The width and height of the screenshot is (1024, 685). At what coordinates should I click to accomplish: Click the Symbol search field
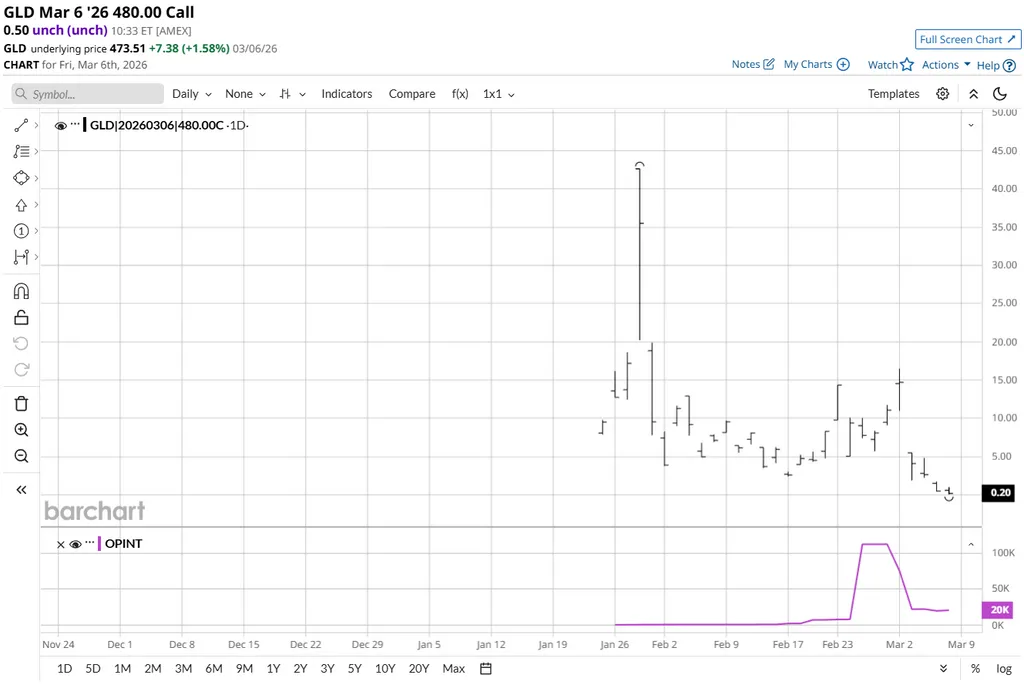pos(88,94)
